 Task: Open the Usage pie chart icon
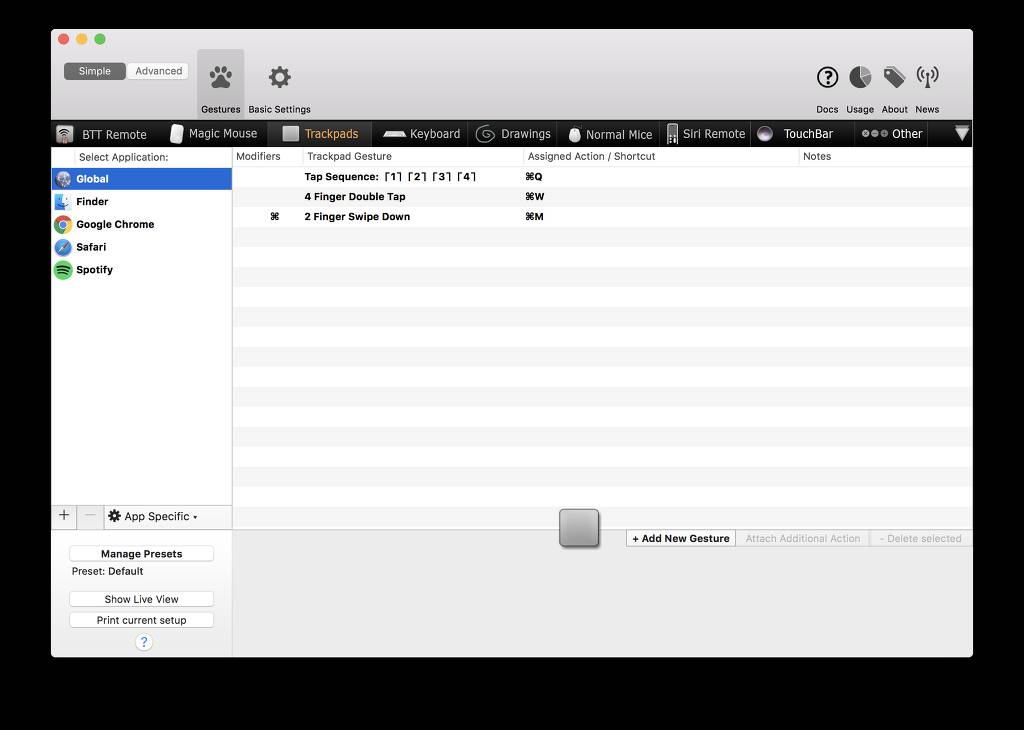tap(860, 78)
